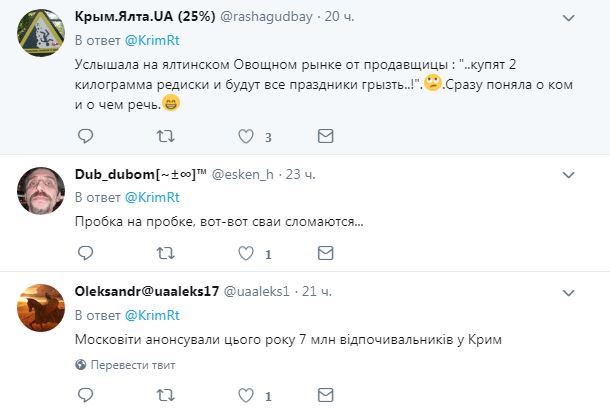Like the tweet with 3 likes
Image resolution: width=610 pixels, height=408 pixels.
point(246,135)
